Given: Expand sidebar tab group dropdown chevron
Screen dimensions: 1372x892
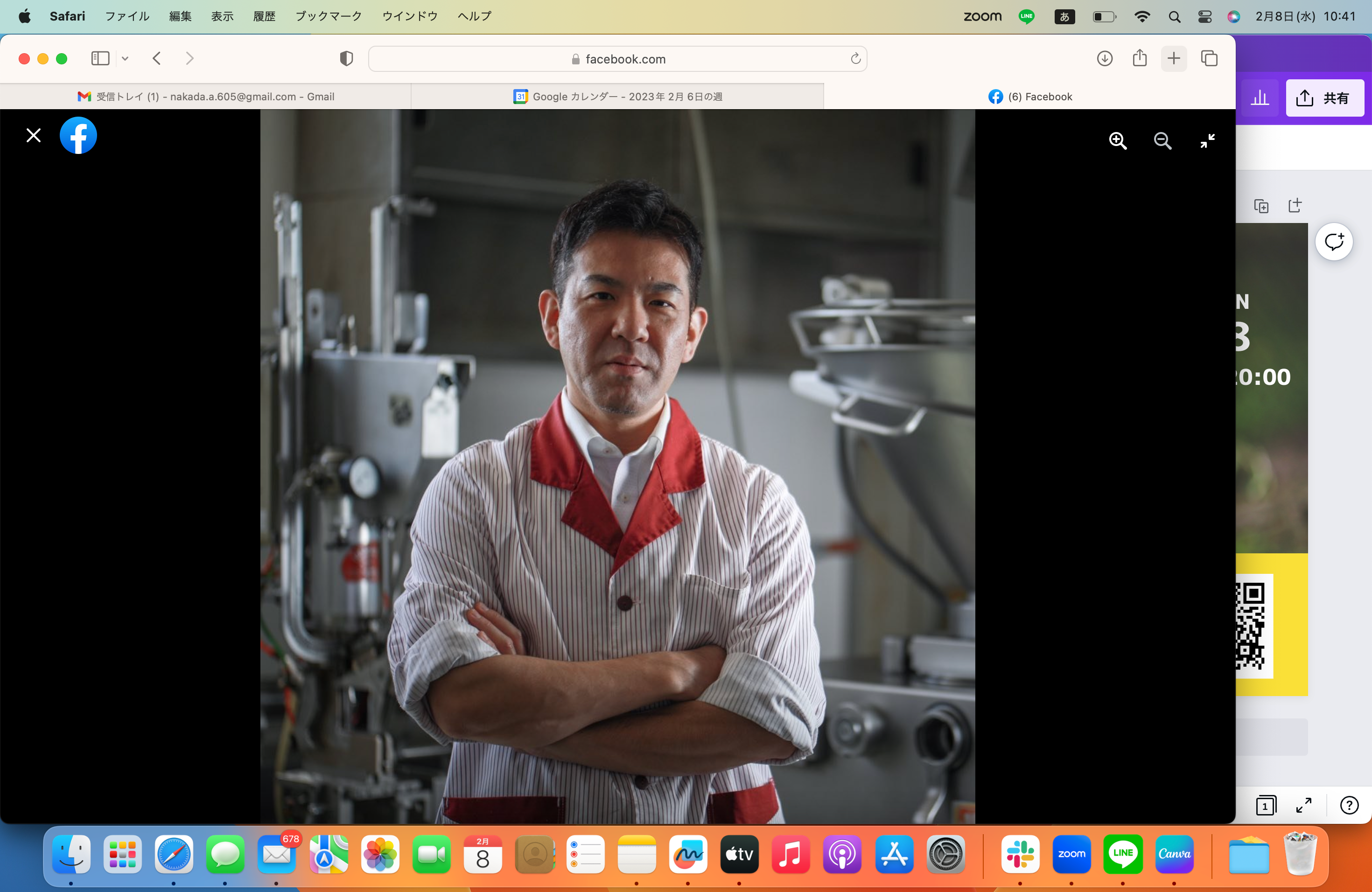Looking at the screenshot, I should point(125,59).
